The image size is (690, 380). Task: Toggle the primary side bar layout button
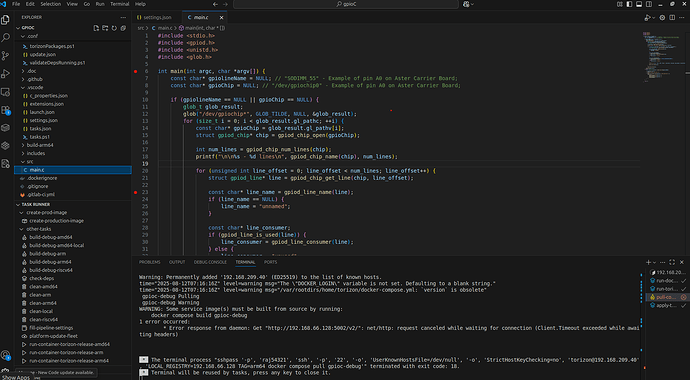click(629, 4)
